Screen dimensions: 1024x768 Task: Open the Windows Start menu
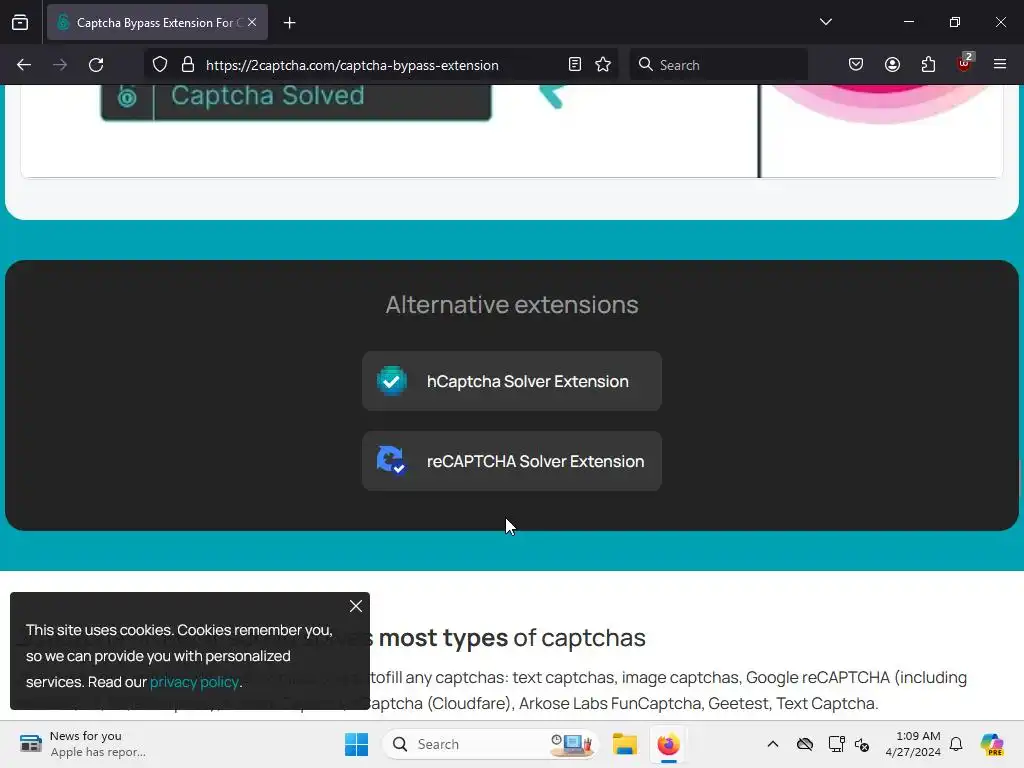pyautogui.click(x=357, y=744)
